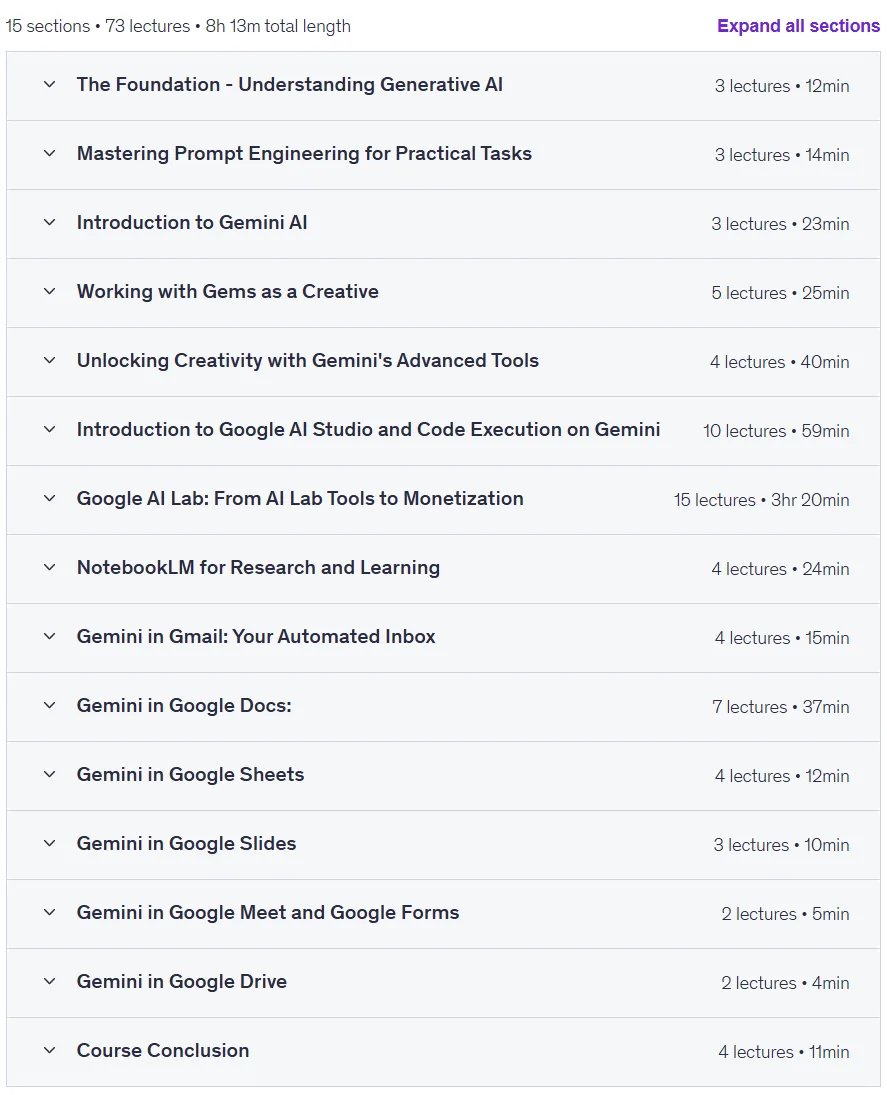Image resolution: width=887 pixels, height=1095 pixels.
Task: Open chevron beside Introduction to Gemini AI
Action: tap(50, 223)
